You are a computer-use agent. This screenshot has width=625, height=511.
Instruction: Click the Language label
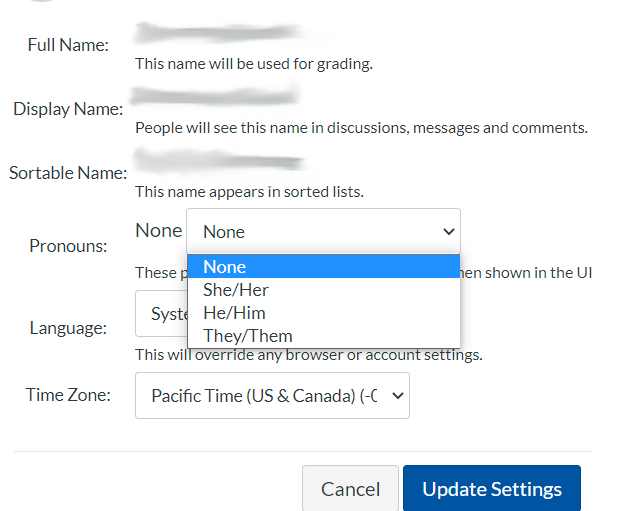coord(68,328)
